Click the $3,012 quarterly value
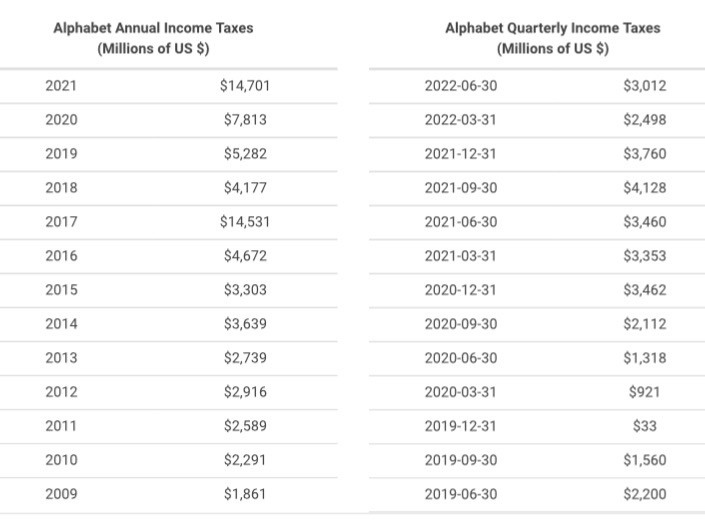This screenshot has width=705, height=521. point(645,85)
